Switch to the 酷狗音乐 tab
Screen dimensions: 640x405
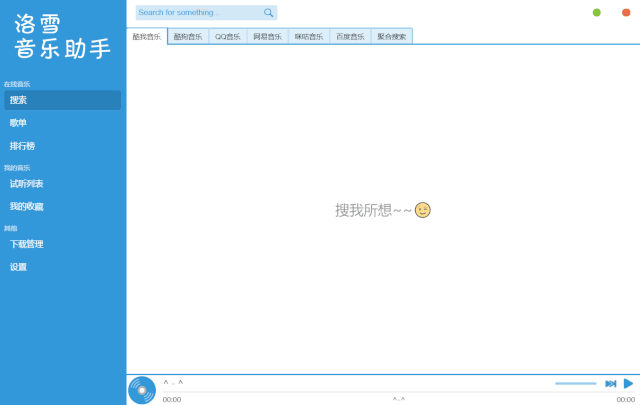click(x=188, y=36)
